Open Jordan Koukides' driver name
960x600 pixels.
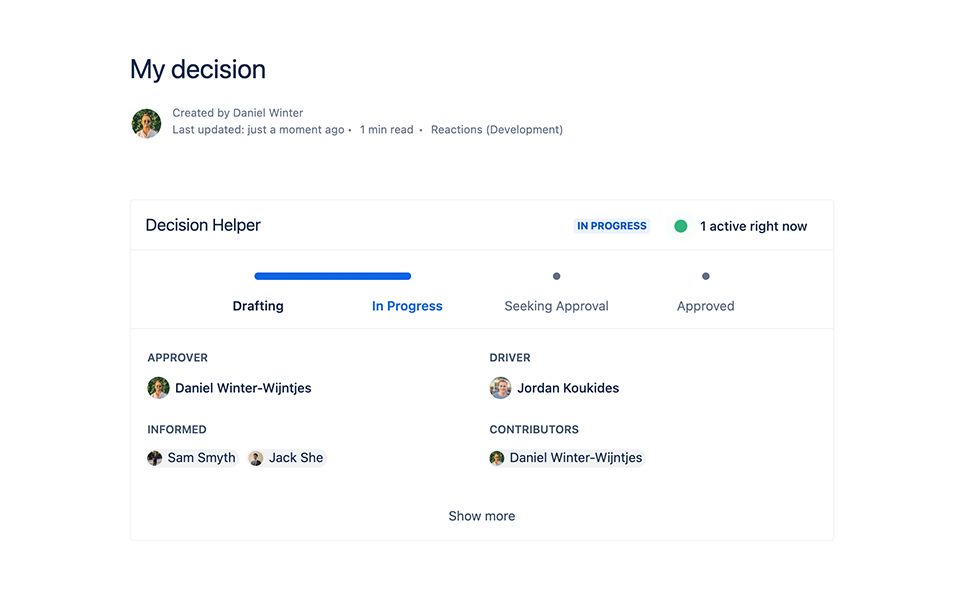568,388
